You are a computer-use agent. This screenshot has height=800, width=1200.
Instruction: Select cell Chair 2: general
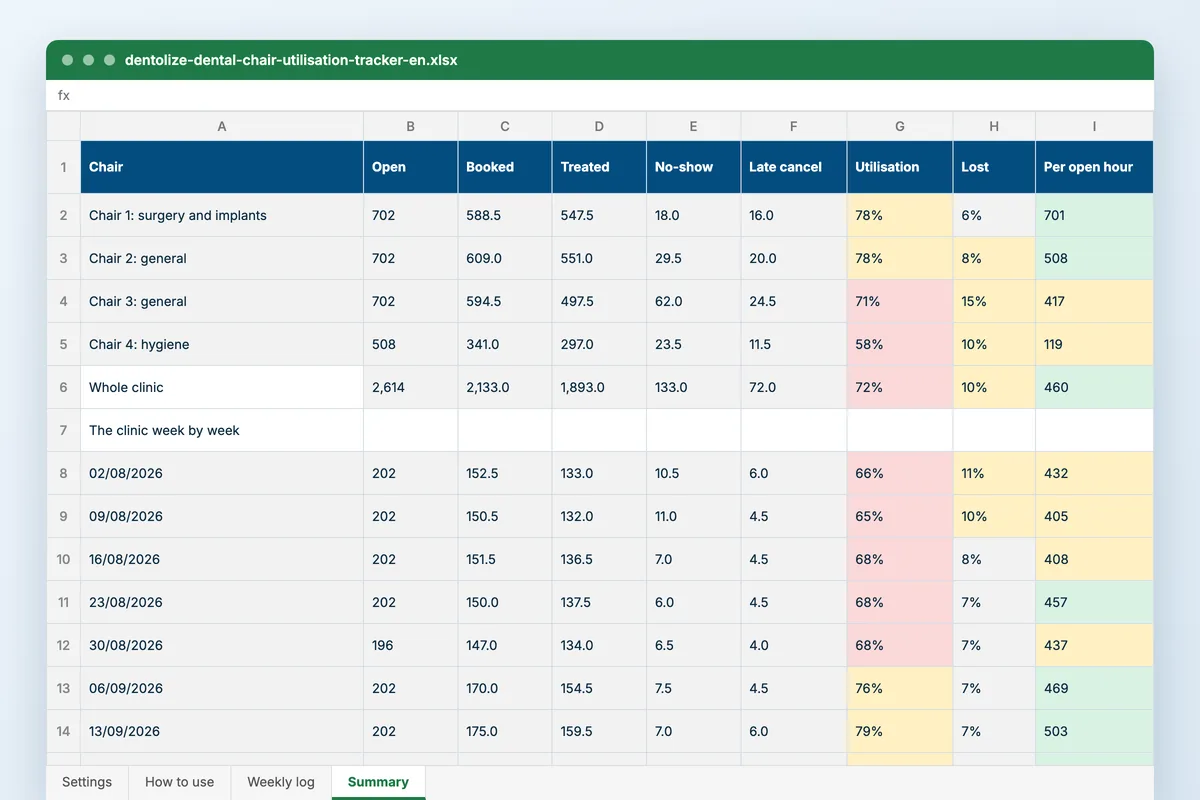click(x=222, y=258)
